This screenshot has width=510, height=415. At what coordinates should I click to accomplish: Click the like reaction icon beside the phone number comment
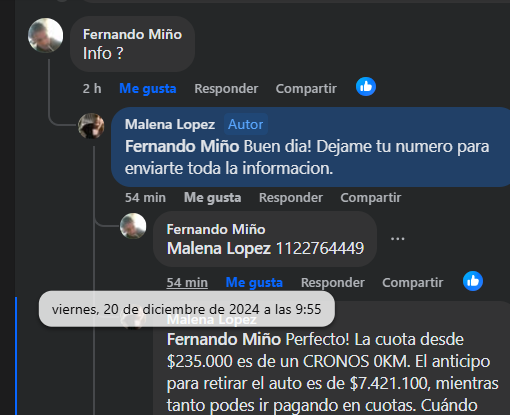pyautogui.click(x=473, y=281)
